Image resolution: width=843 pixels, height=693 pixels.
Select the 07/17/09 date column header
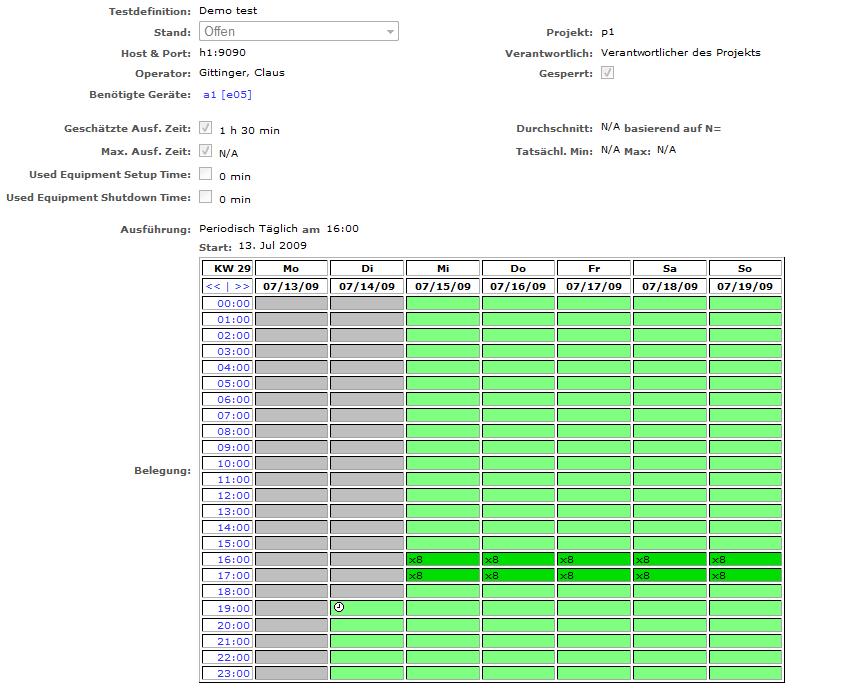(594, 286)
